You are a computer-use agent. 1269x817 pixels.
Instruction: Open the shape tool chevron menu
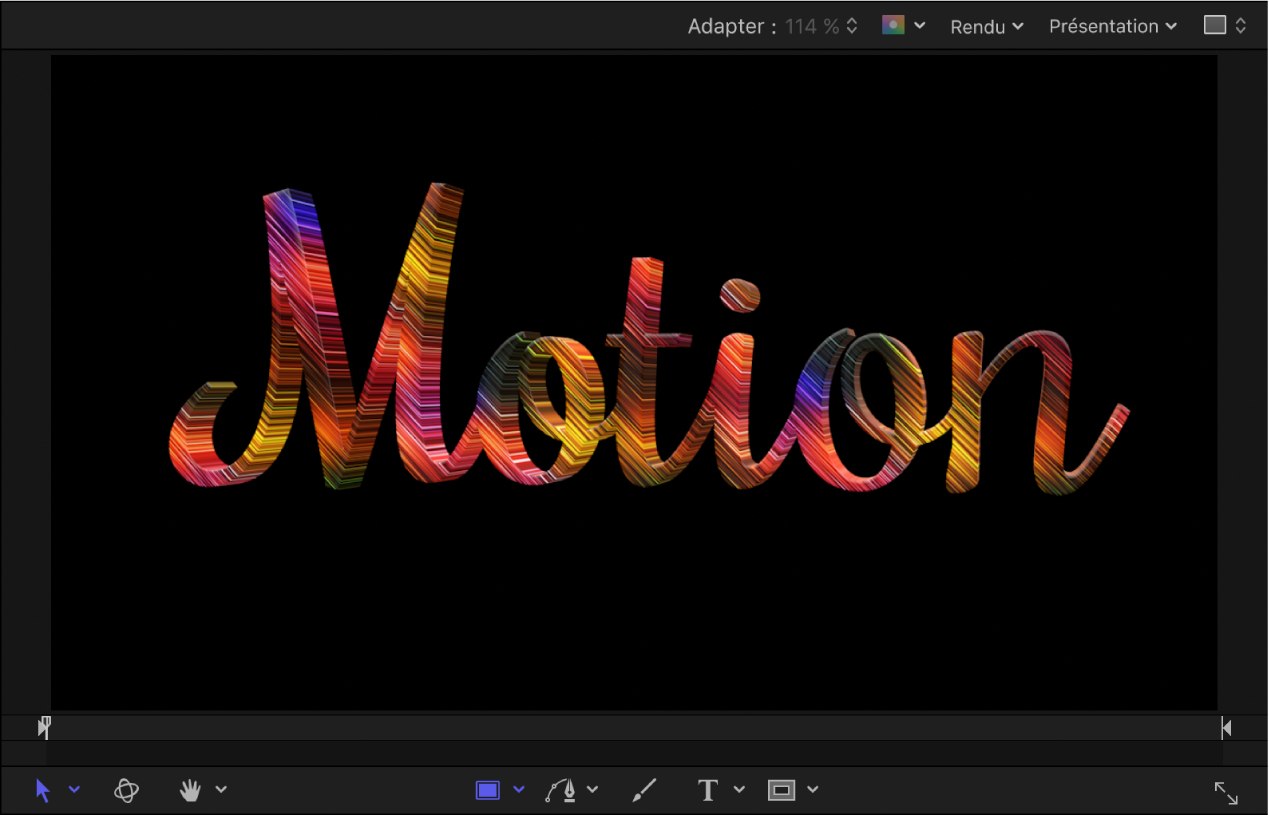(518, 790)
